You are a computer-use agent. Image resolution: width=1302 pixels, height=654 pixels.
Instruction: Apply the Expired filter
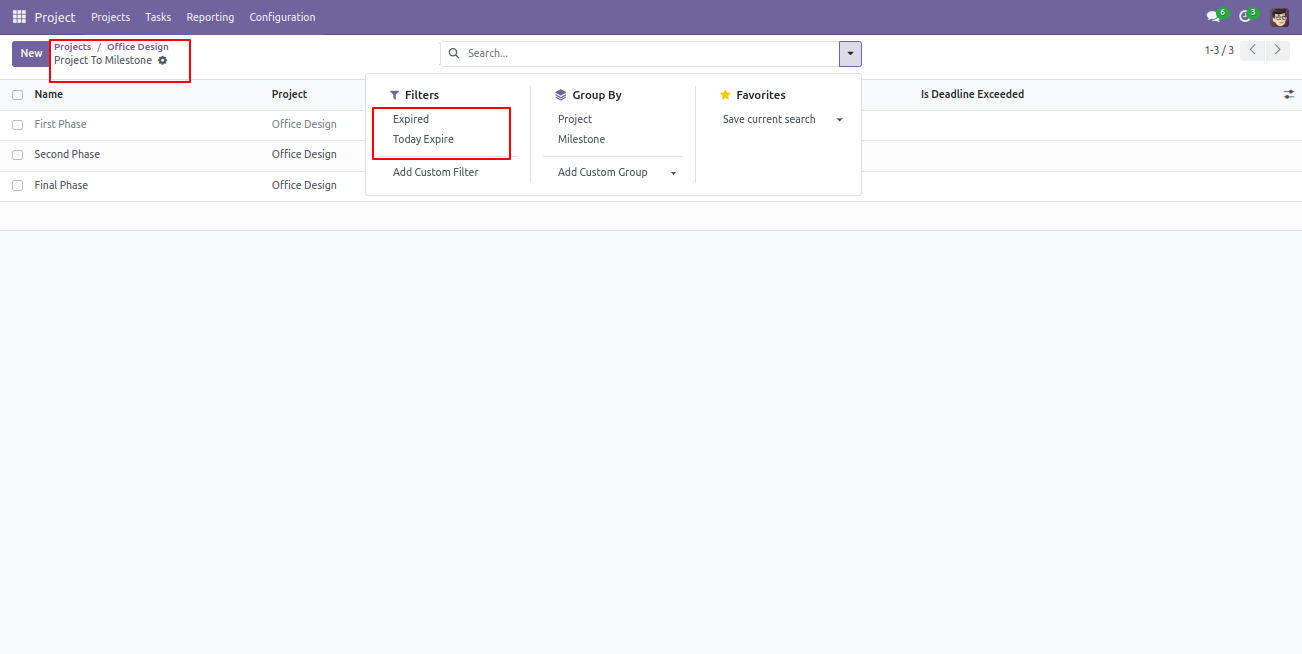[x=411, y=119]
